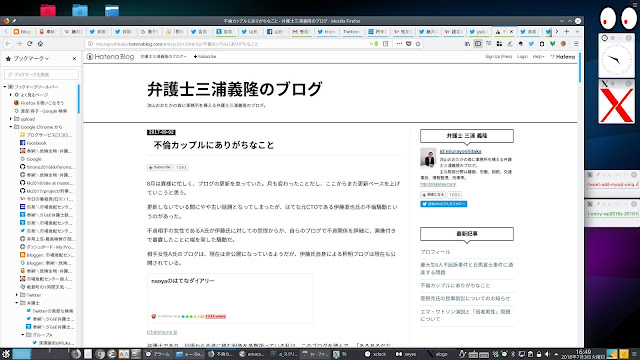
Task: Collapse the Google Chrome から bookmark folder
Action: click(x=11, y=127)
